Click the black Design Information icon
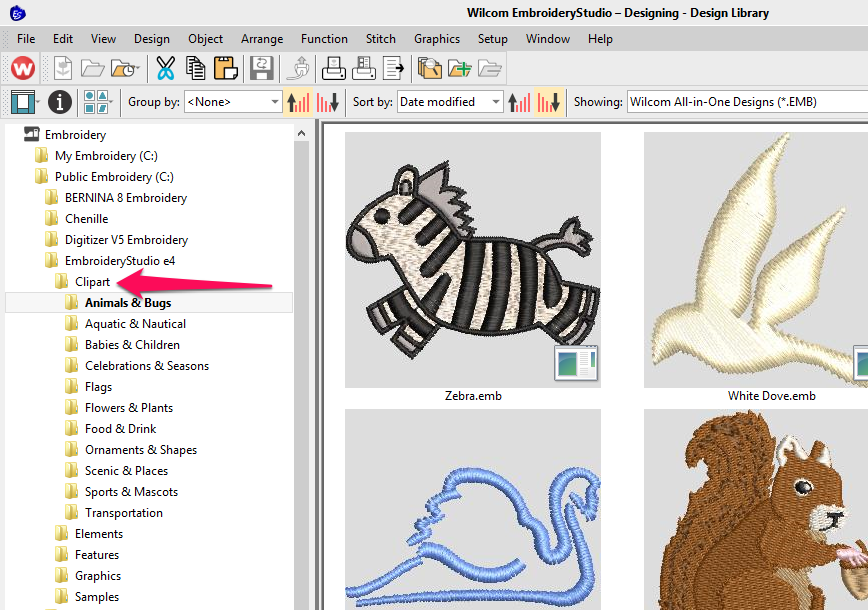The height and width of the screenshot is (610, 868). (x=60, y=102)
